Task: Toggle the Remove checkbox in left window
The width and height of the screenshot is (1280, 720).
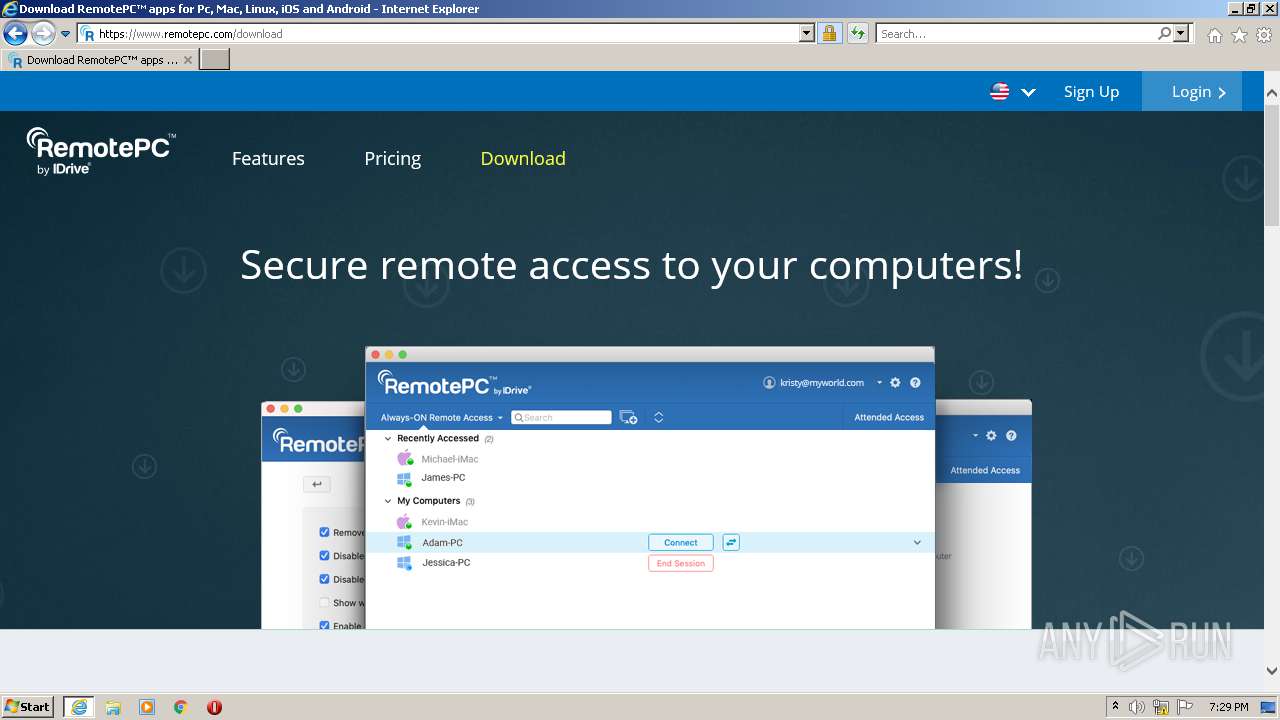Action: [x=324, y=533]
